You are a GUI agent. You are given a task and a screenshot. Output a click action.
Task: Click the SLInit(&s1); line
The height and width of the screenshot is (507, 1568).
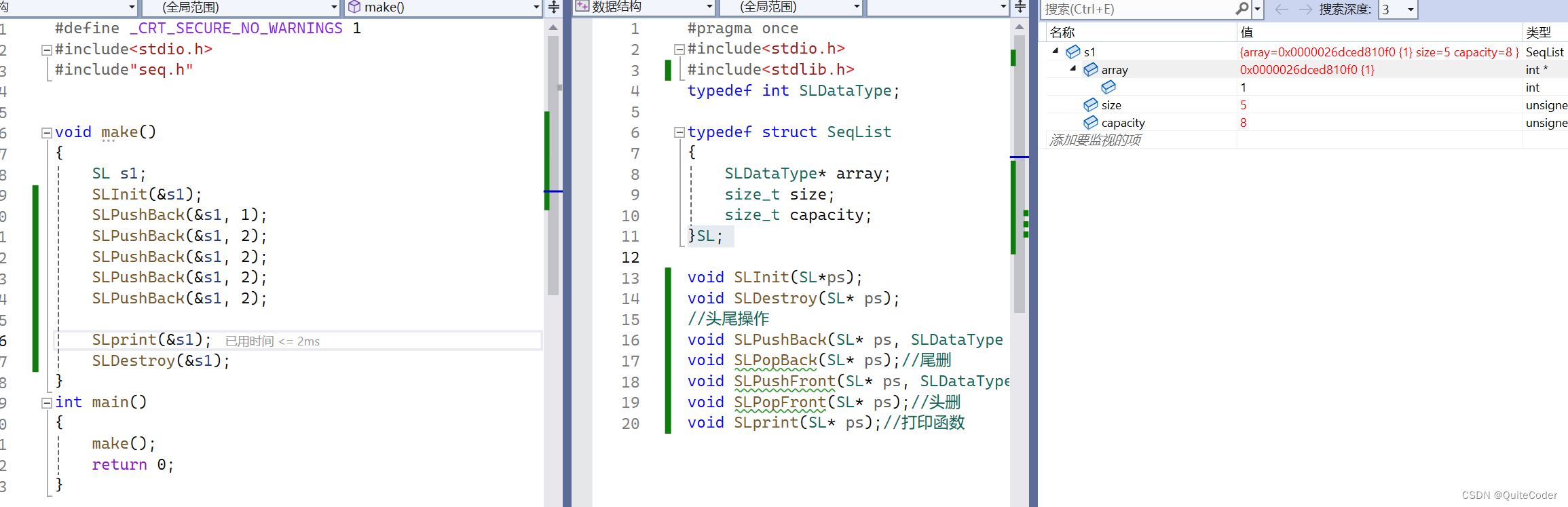pyautogui.click(x=147, y=195)
